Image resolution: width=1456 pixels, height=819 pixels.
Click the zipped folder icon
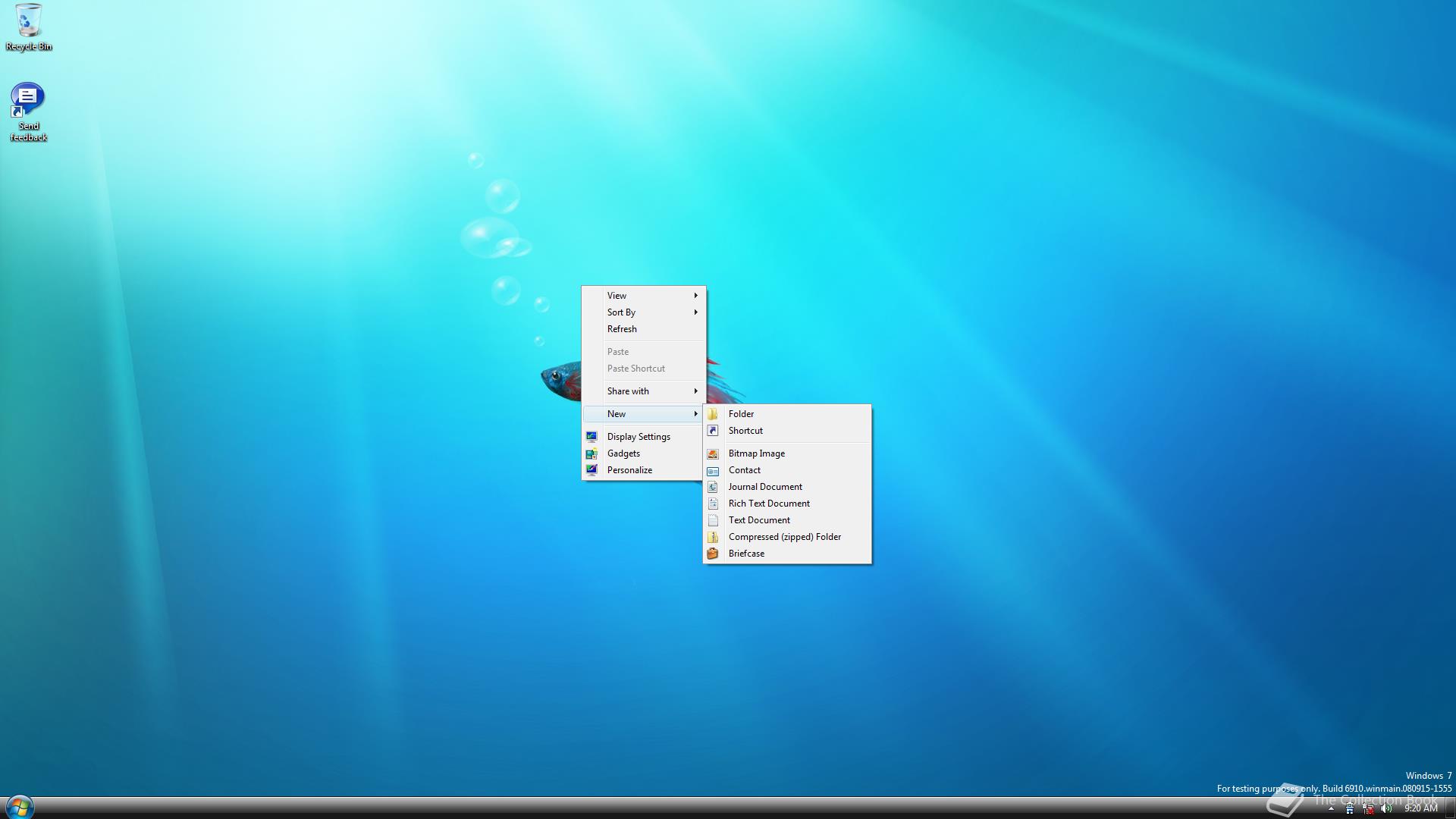(x=713, y=537)
